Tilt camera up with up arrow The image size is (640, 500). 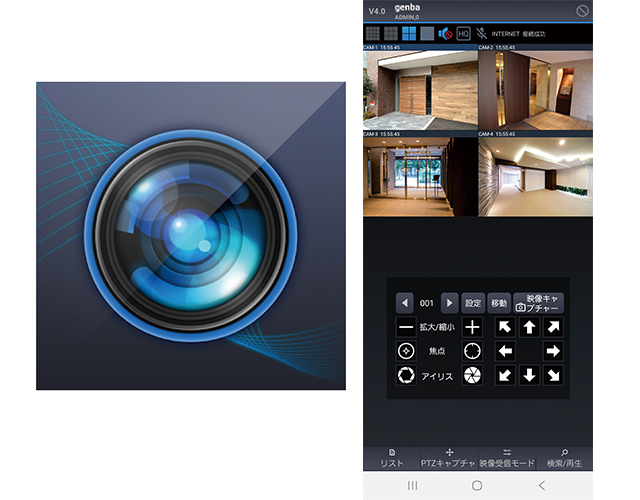point(529,327)
